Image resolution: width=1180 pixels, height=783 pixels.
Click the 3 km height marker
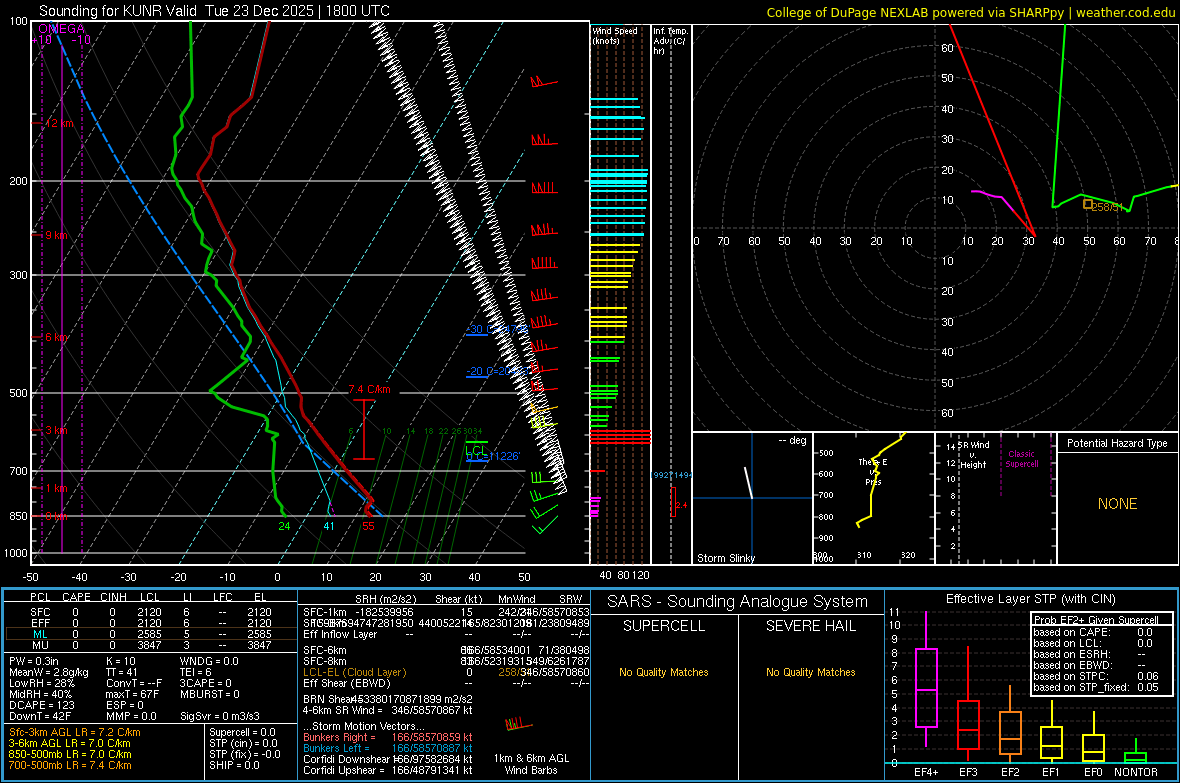coord(56,430)
